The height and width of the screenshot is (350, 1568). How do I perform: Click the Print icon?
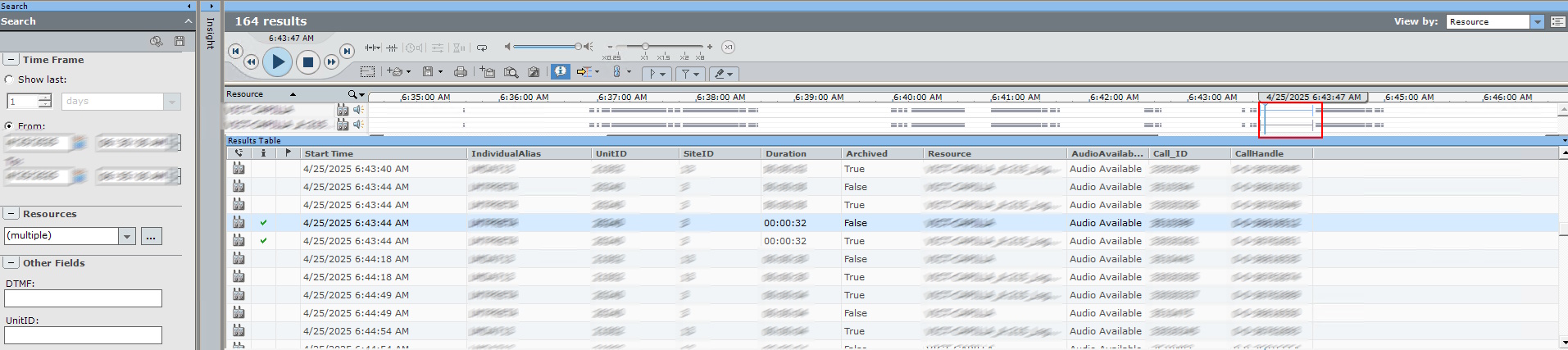(461, 72)
